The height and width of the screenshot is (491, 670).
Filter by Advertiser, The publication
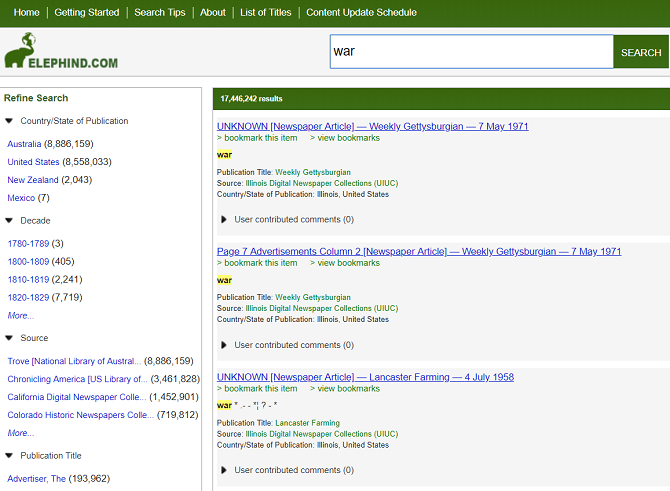36,479
